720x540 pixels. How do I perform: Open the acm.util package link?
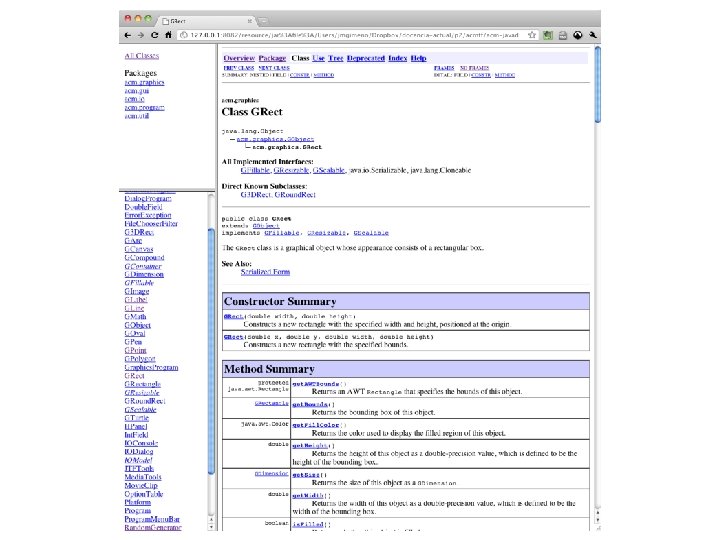pos(137,115)
